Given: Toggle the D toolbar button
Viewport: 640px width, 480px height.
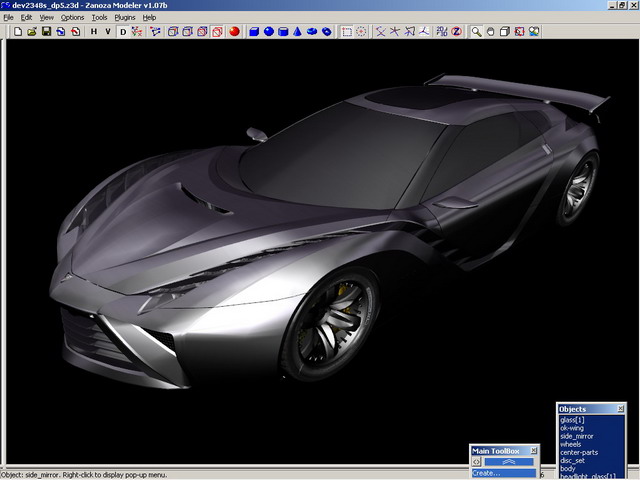Looking at the screenshot, I should (124, 32).
